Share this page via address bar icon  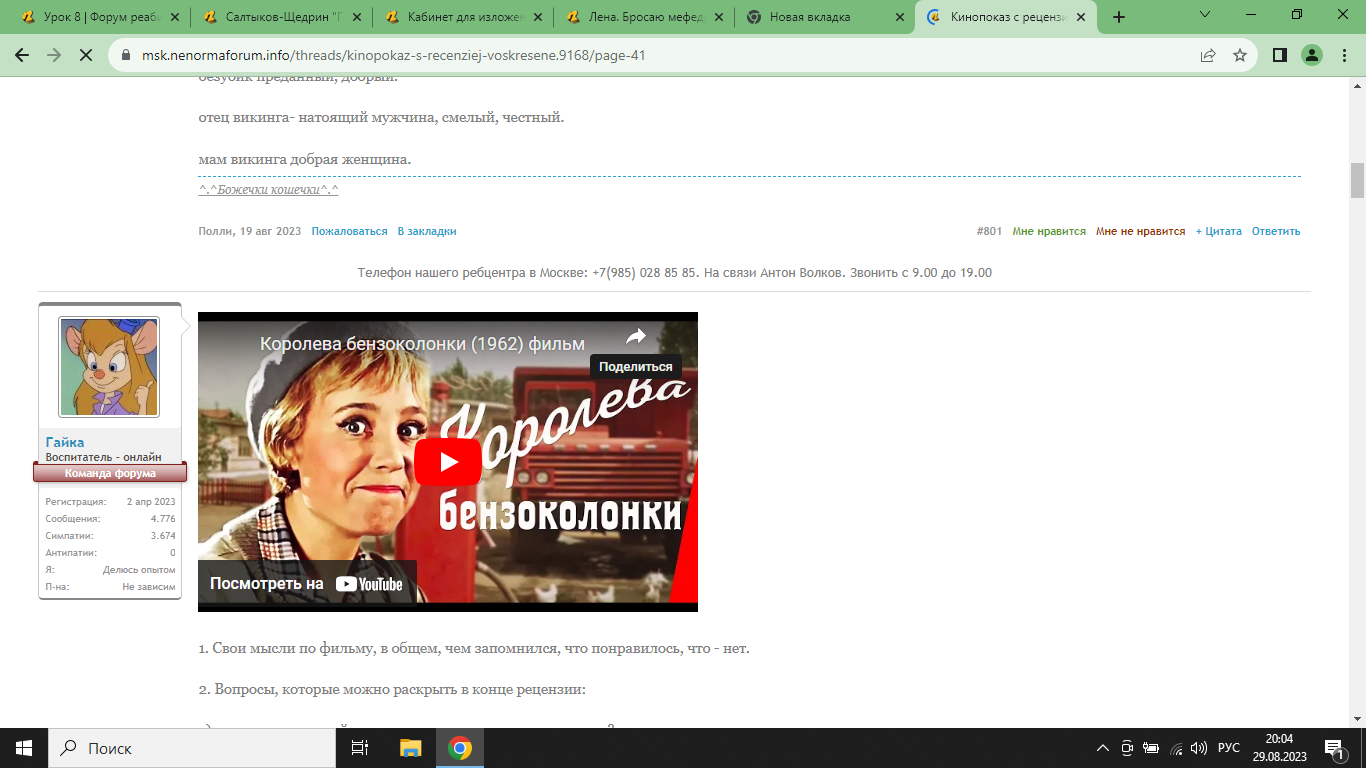click(x=1208, y=56)
